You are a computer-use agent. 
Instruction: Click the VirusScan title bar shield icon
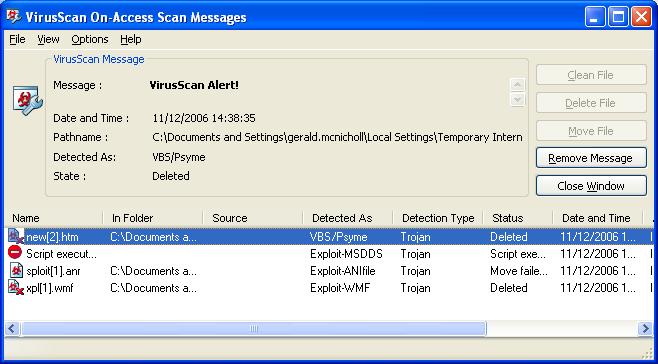tap(14, 16)
